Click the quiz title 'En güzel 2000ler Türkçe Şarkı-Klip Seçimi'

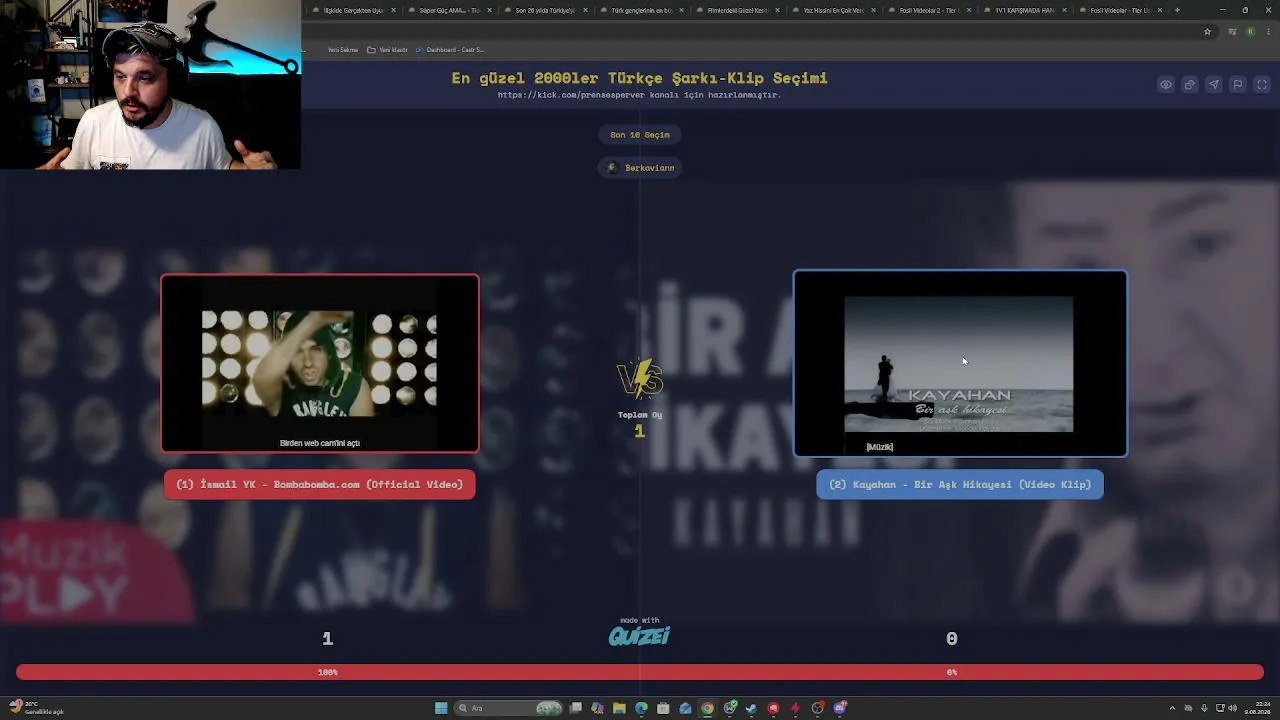[x=639, y=78]
